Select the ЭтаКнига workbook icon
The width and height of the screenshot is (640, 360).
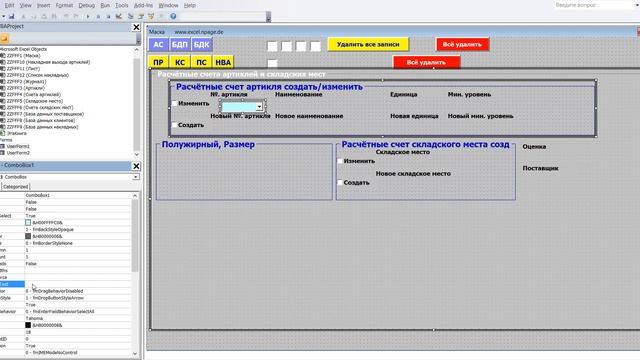tap(2, 133)
